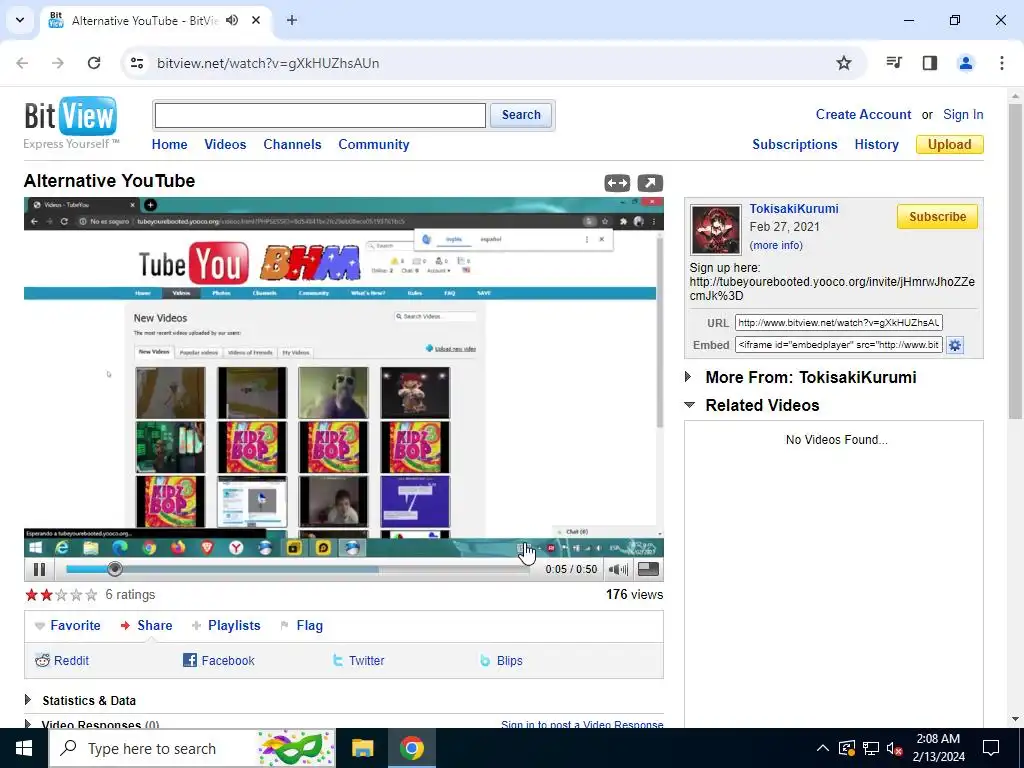The height and width of the screenshot is (768, 1024).
Task: Select the video URL field
Action: point(839,323)
